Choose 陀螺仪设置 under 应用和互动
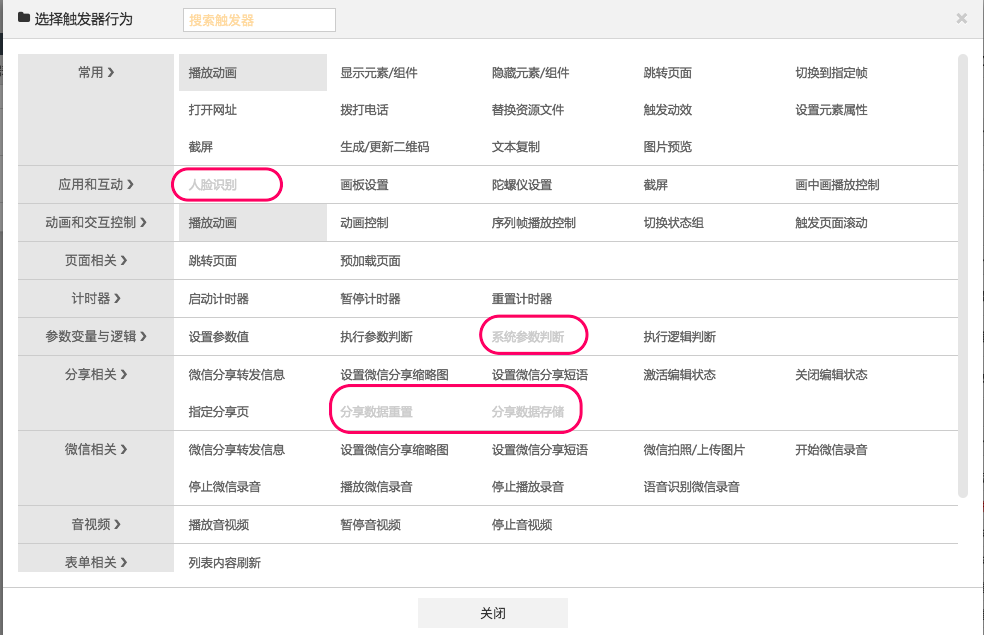This screenshot has width=984, height=635. (521, 185)
